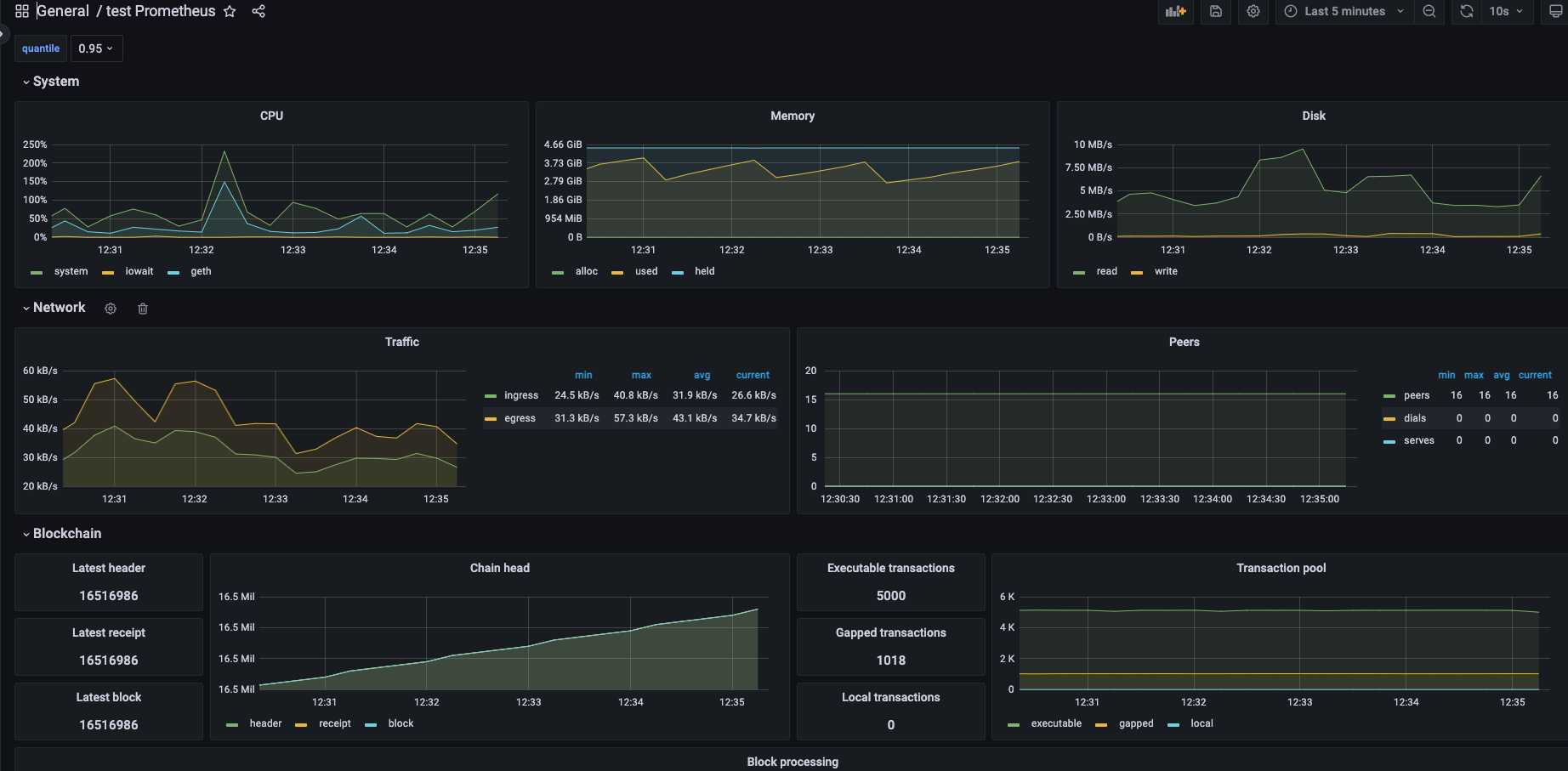The height and width of the screenshot is (771, 1568).
Task: Toggle the peers series in Peers legend
Action: click(1417, 395)
